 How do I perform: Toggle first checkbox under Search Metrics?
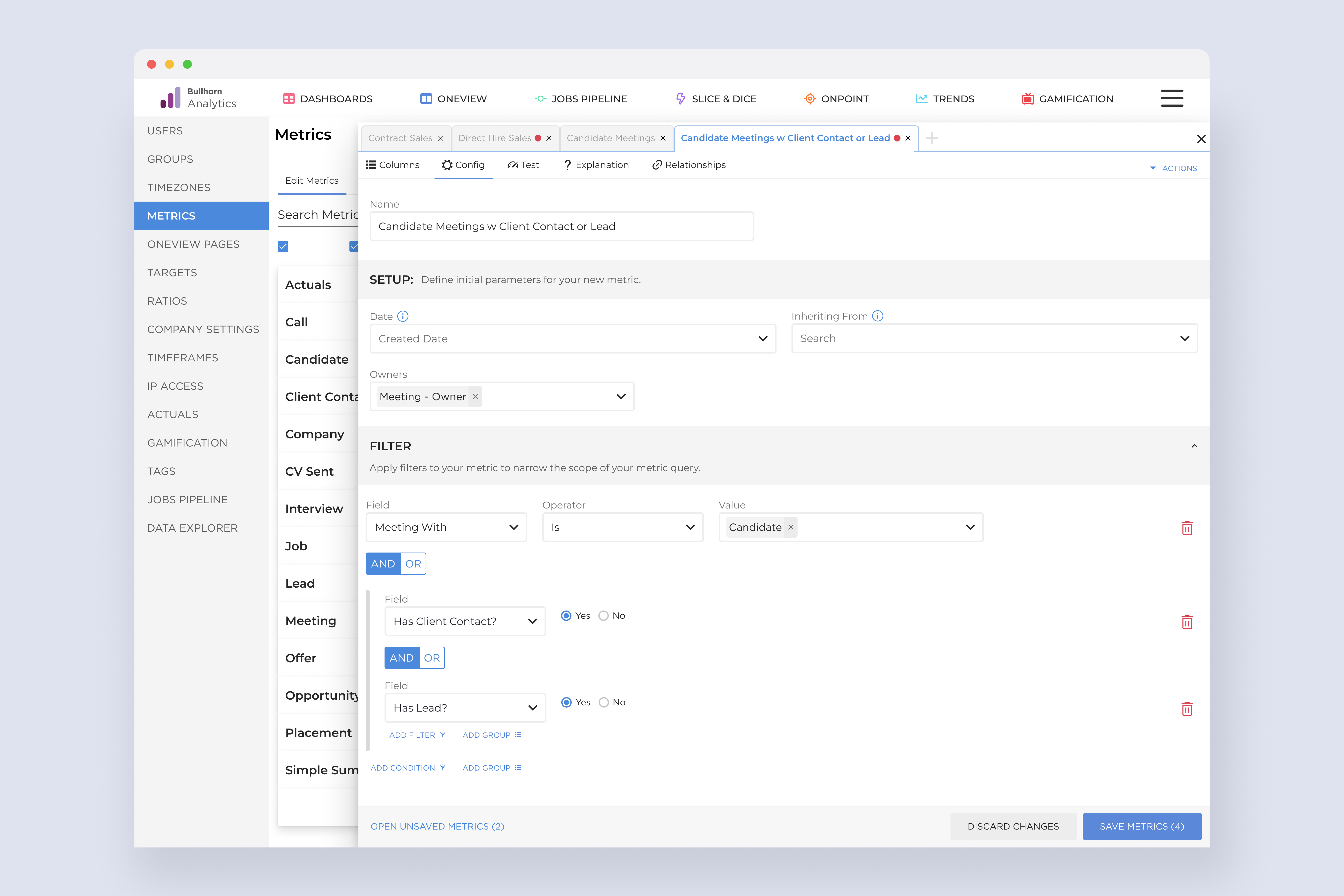pos(283,246)
